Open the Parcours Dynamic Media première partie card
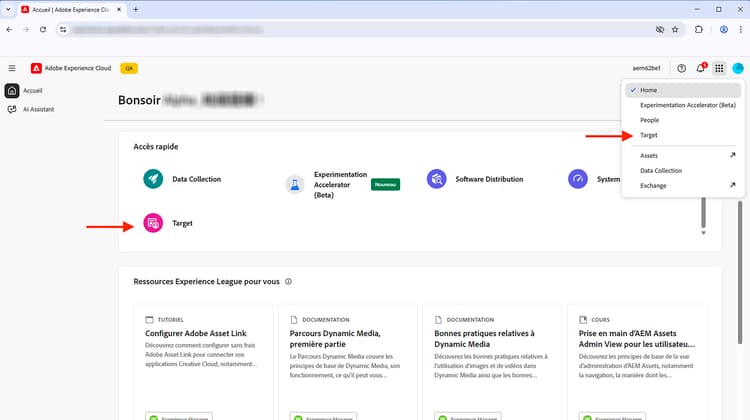The height and width of the screenshot is (420, 750). [x=348, y=362]
